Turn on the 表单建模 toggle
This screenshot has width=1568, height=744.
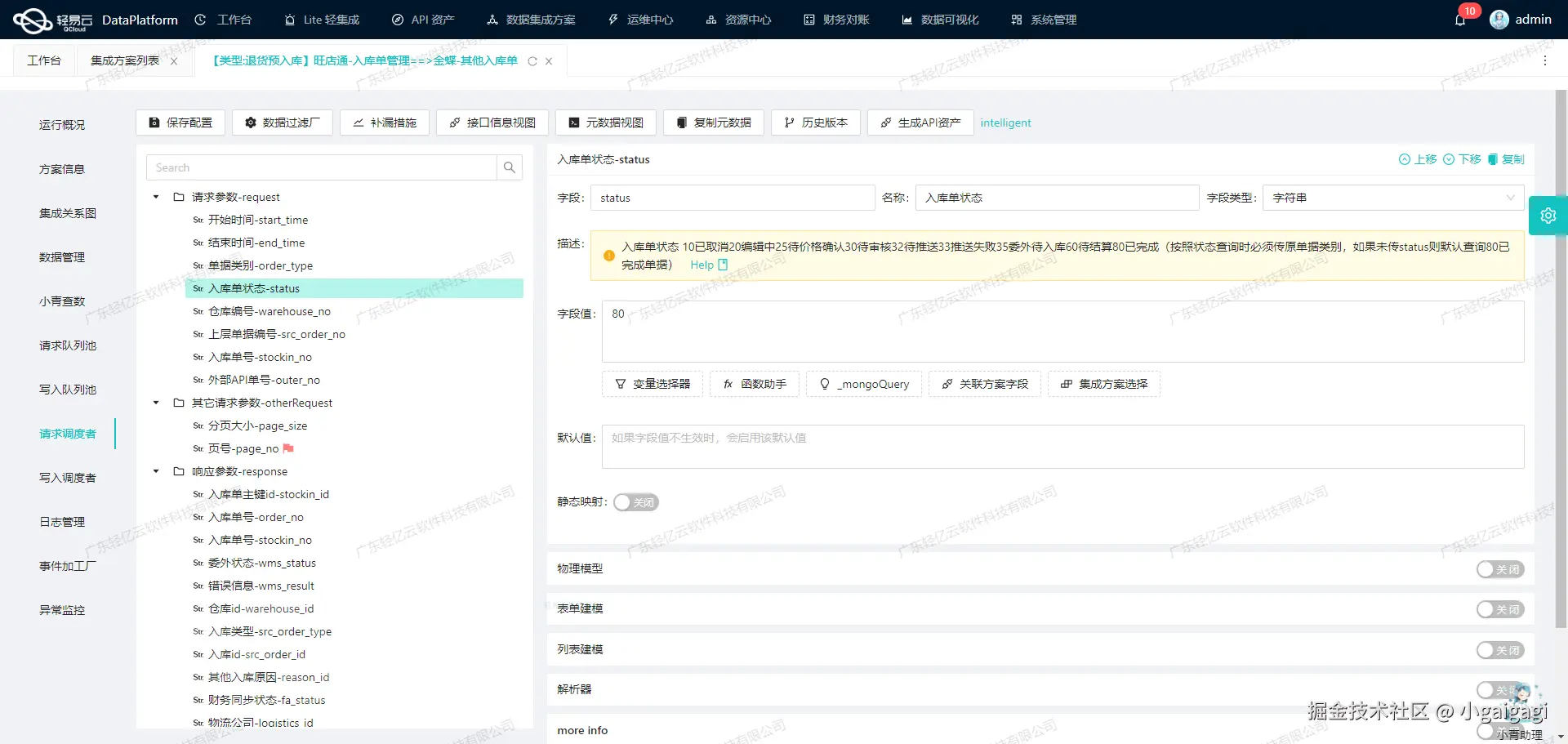coord(1499,609)
